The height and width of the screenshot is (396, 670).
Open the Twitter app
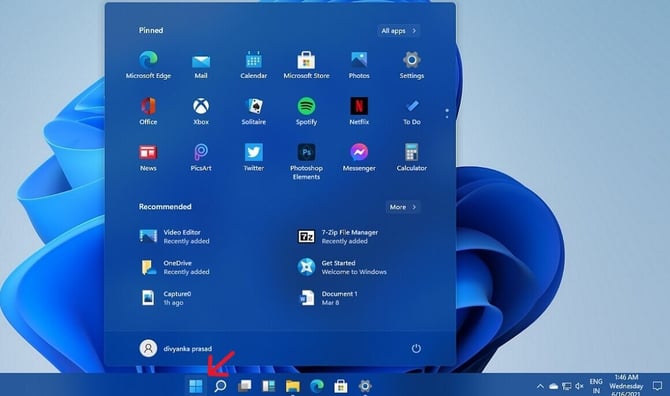point(253,157)
